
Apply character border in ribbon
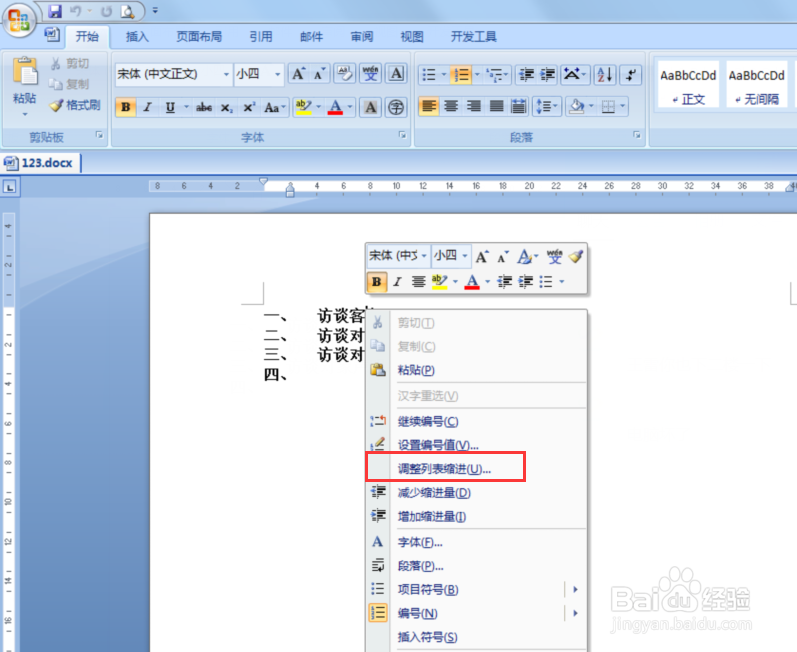(396, 74)
